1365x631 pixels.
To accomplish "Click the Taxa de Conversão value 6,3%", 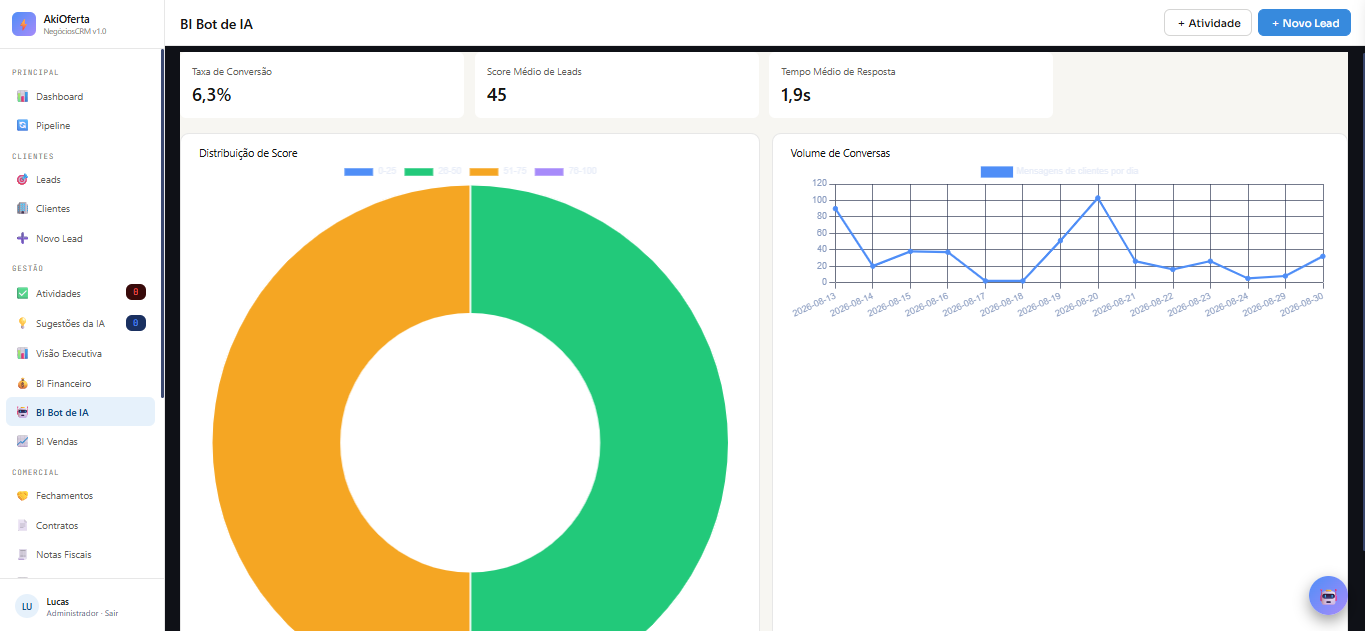I will pyautogui.click(x=212, y=95).
